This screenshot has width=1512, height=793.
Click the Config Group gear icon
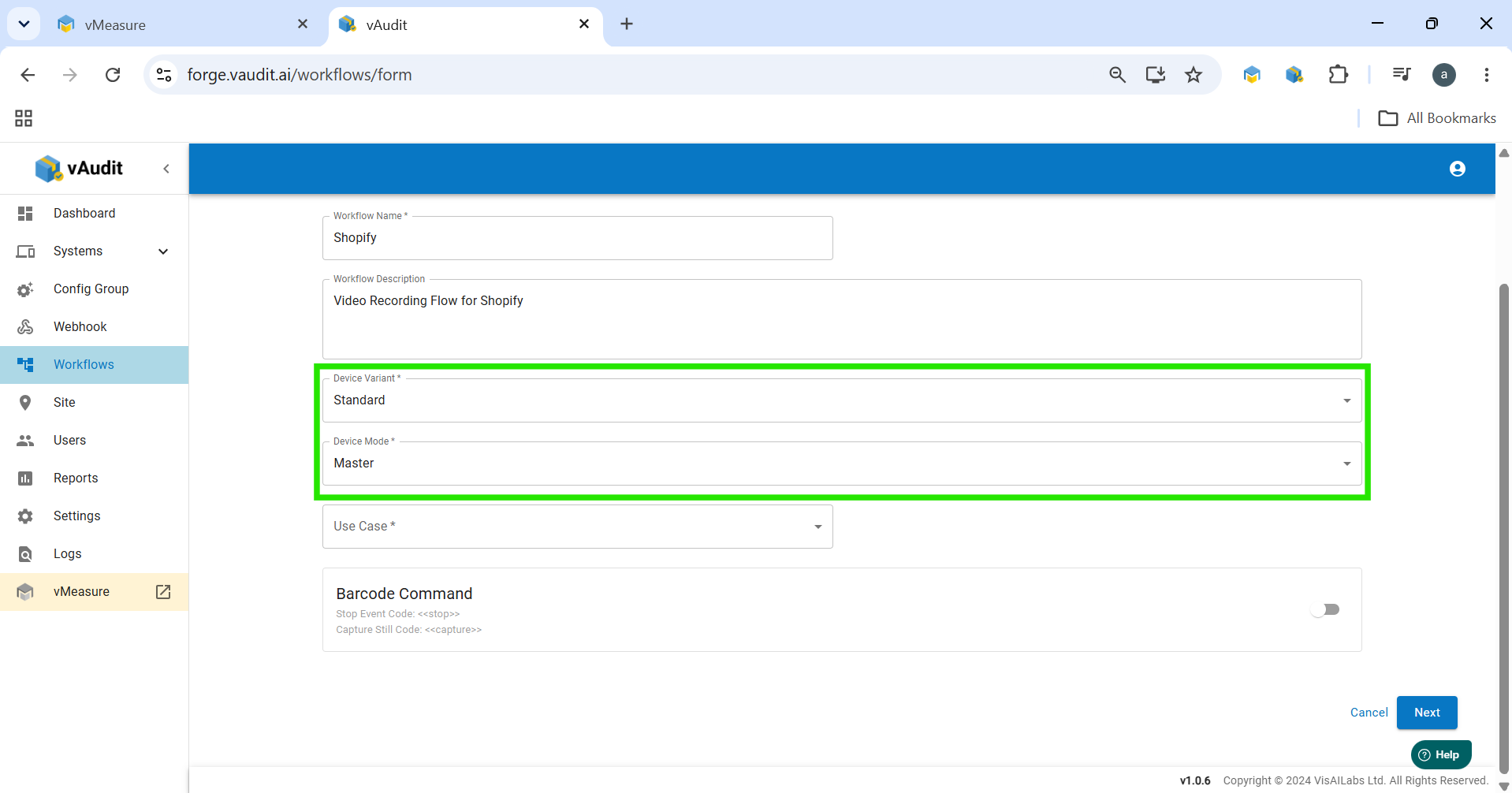coord(25,289)
